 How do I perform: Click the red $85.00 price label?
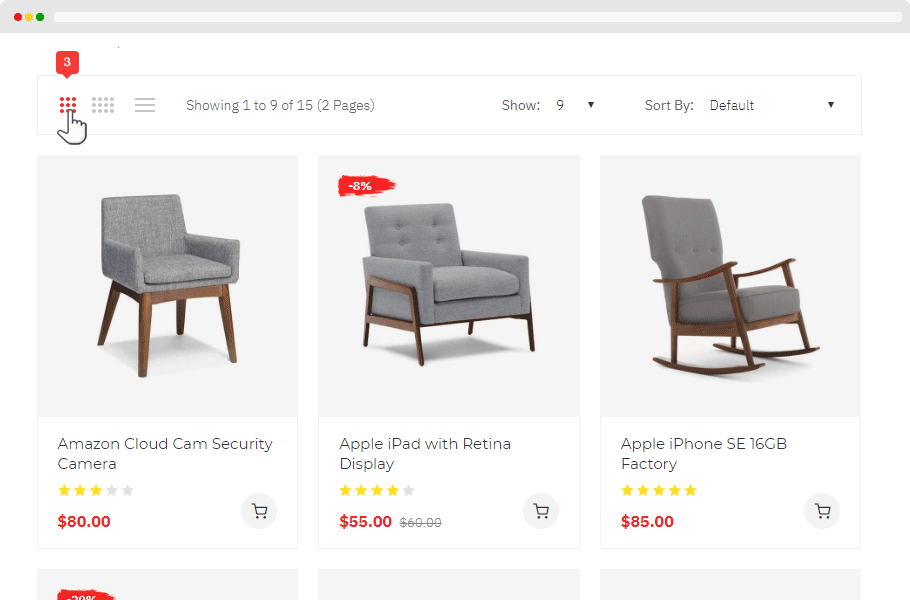647,521
